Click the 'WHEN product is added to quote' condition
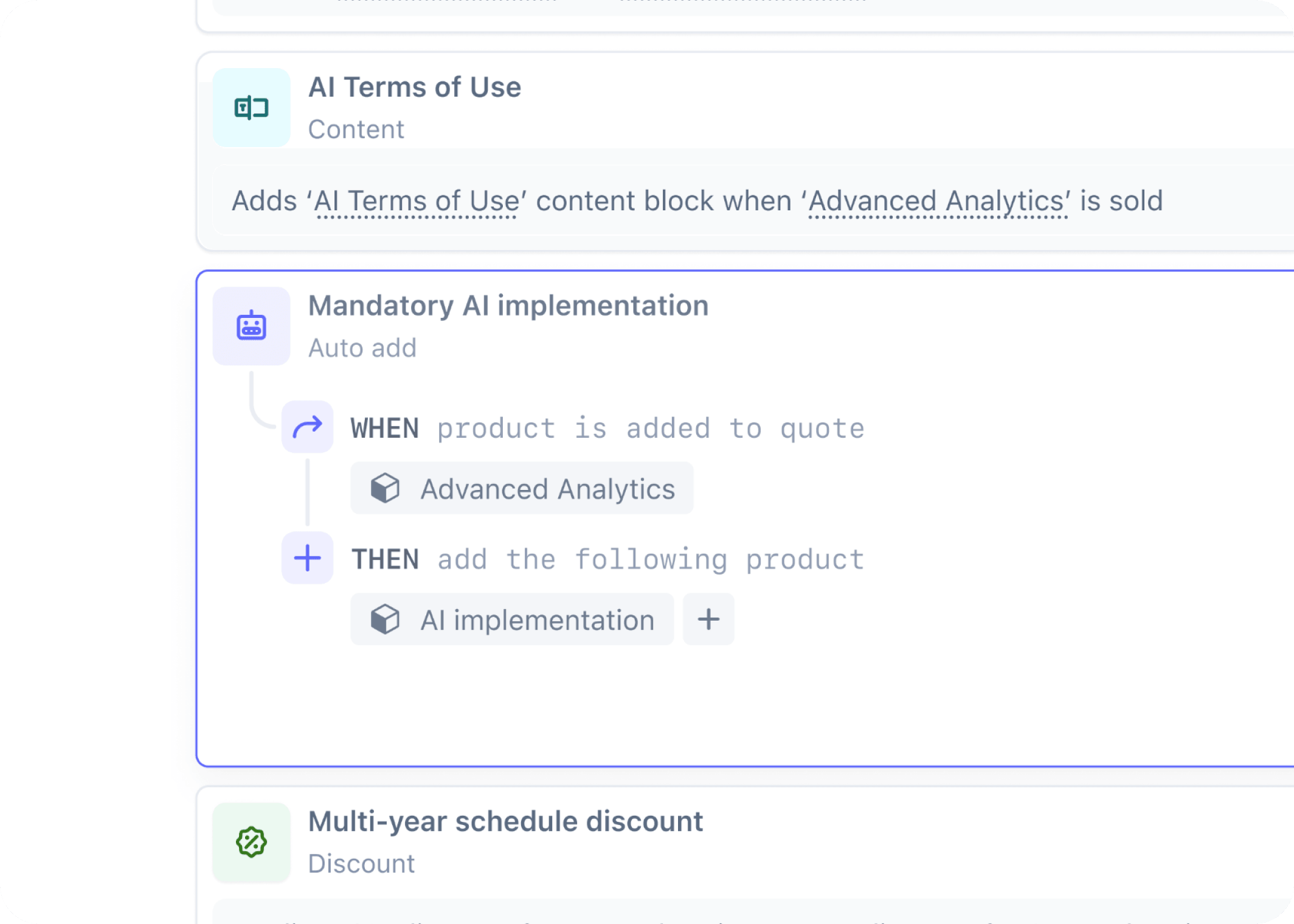The image size is (1294, 924). (x=606, y=427)
